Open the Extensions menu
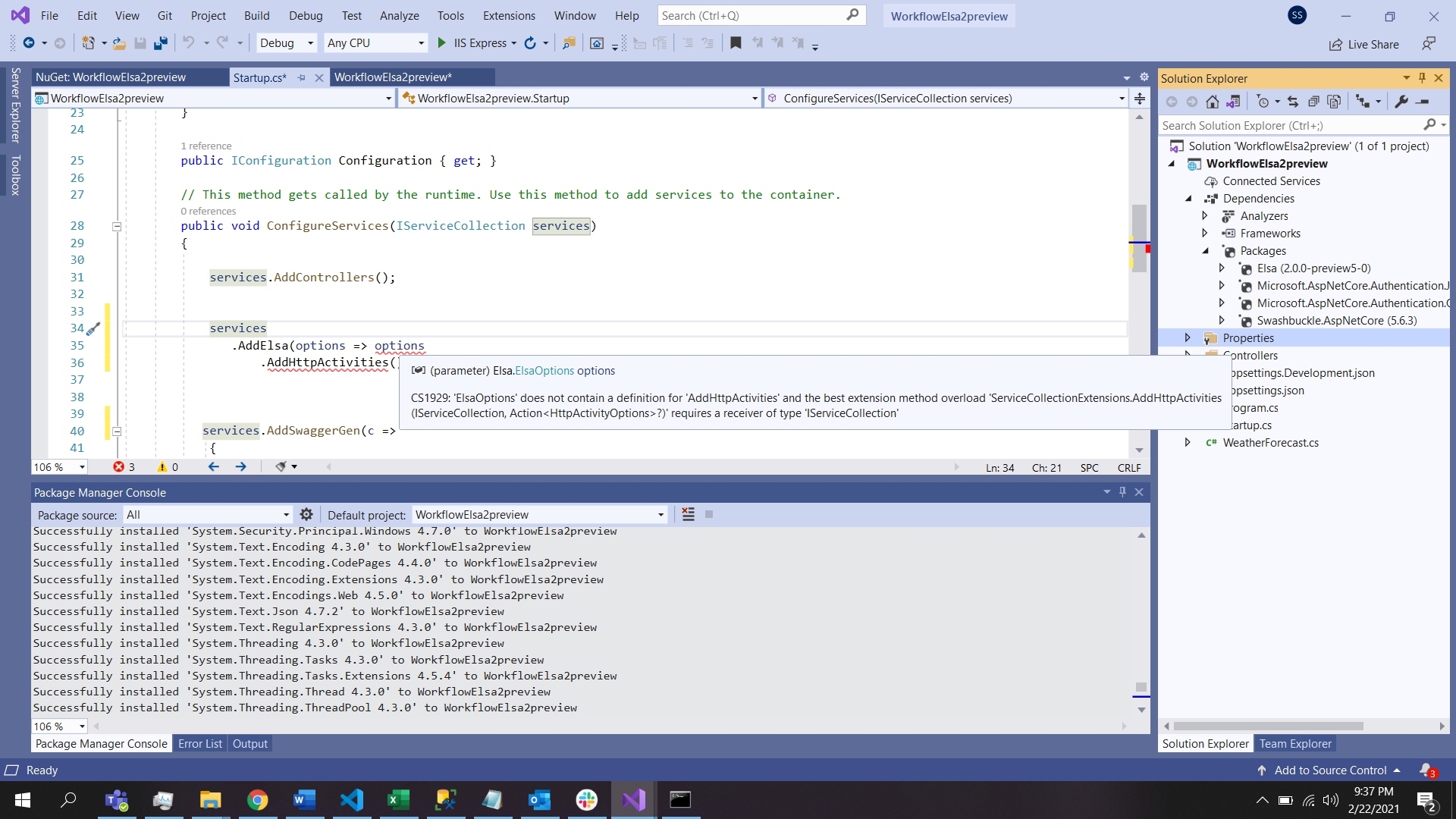1456x819 pixels. (508, 15)
